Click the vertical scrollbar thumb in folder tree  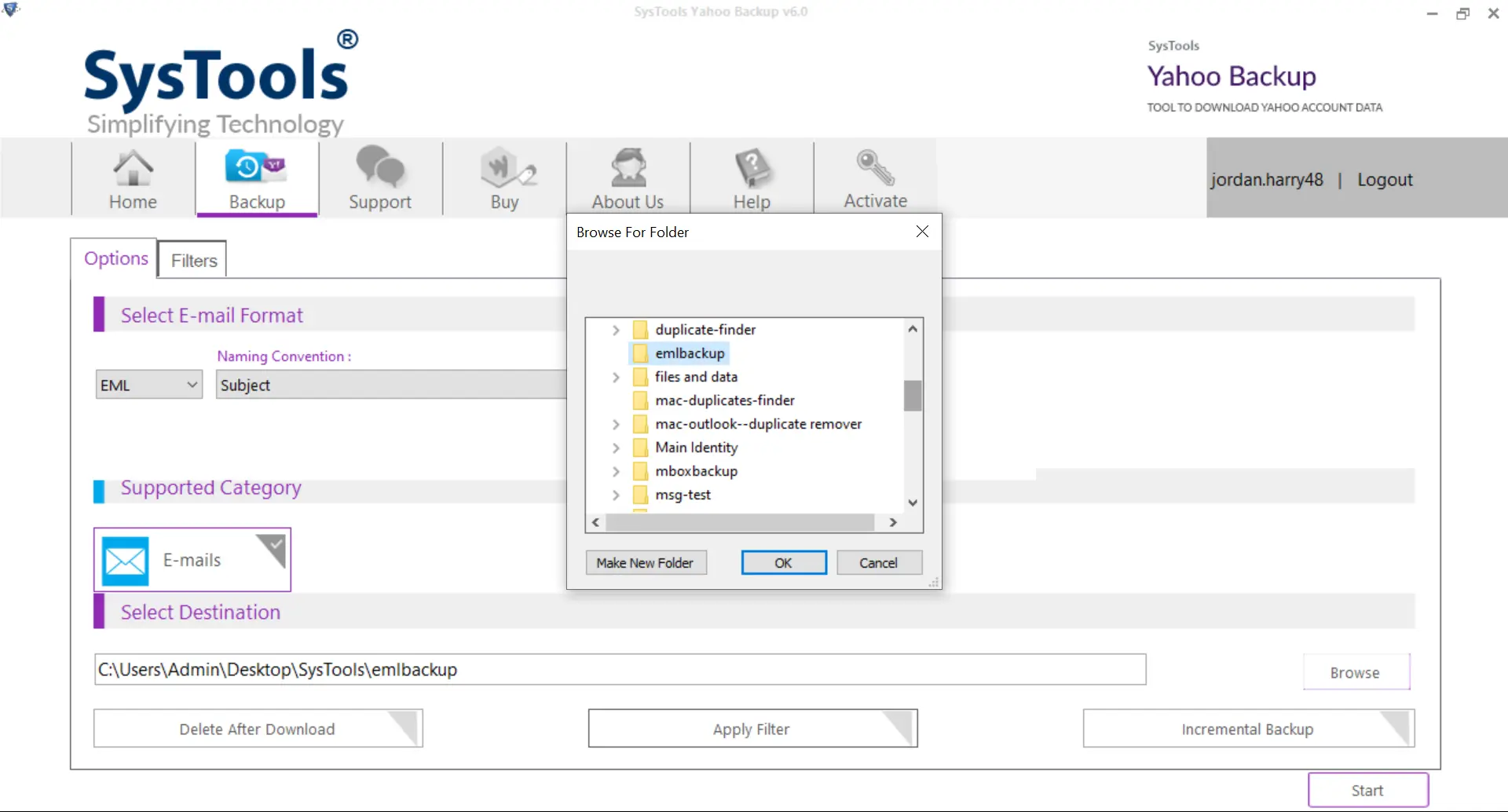pyautogui.click(x=913, y=396)
